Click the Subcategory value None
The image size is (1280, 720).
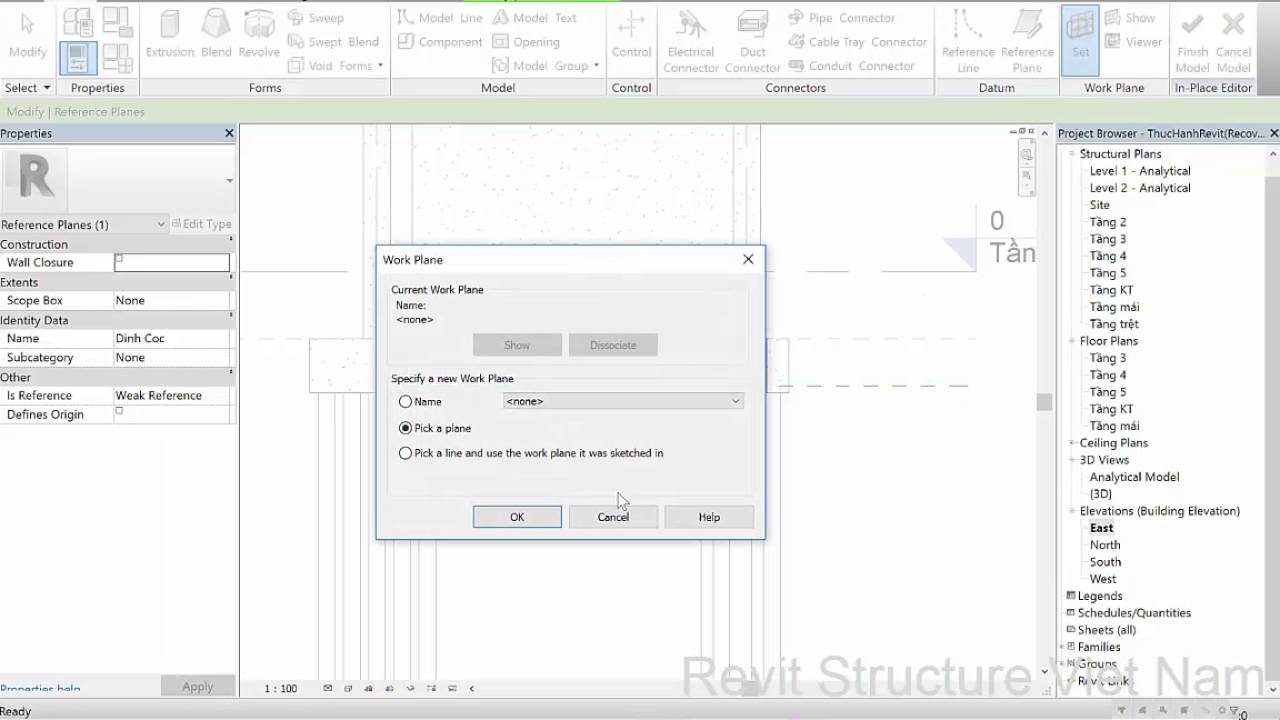click(x=171, y=357)
